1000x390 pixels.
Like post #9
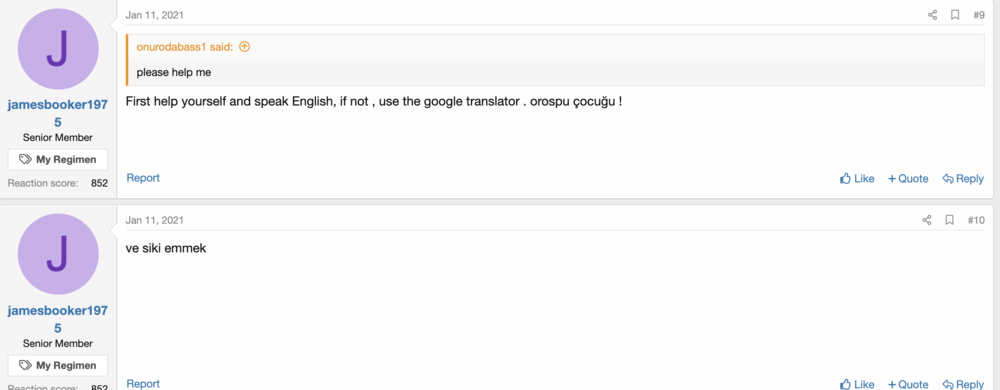(857, 178)
